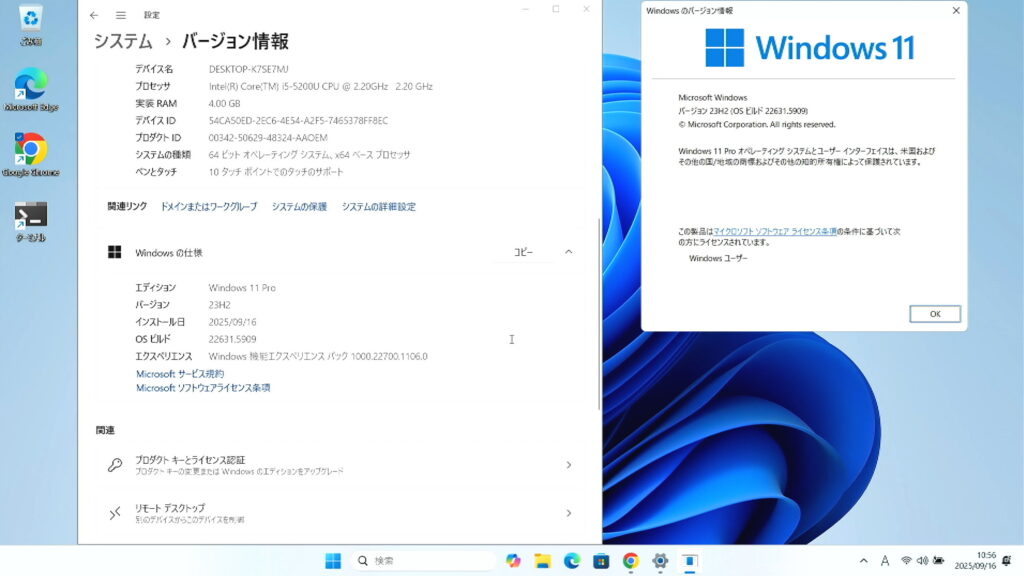Click the Windows Start button
The image size is (1024, 576).
tap(333, 561)
